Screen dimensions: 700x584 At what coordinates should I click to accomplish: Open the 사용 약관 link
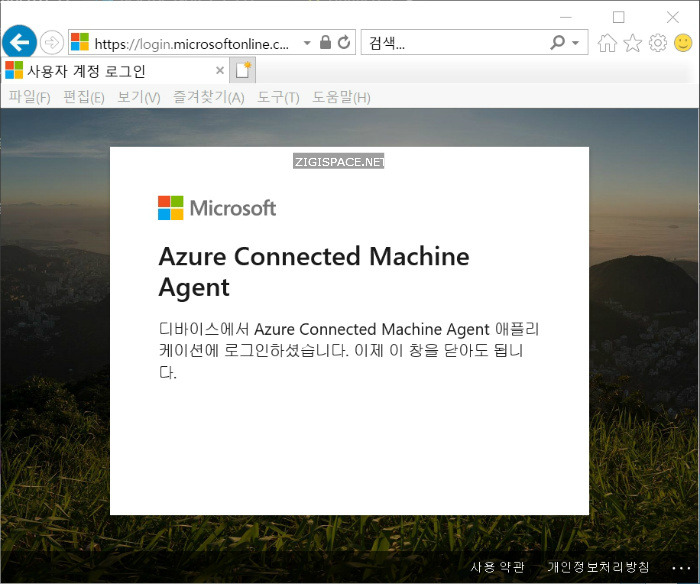pyautogui.click(x=497, y=567)
